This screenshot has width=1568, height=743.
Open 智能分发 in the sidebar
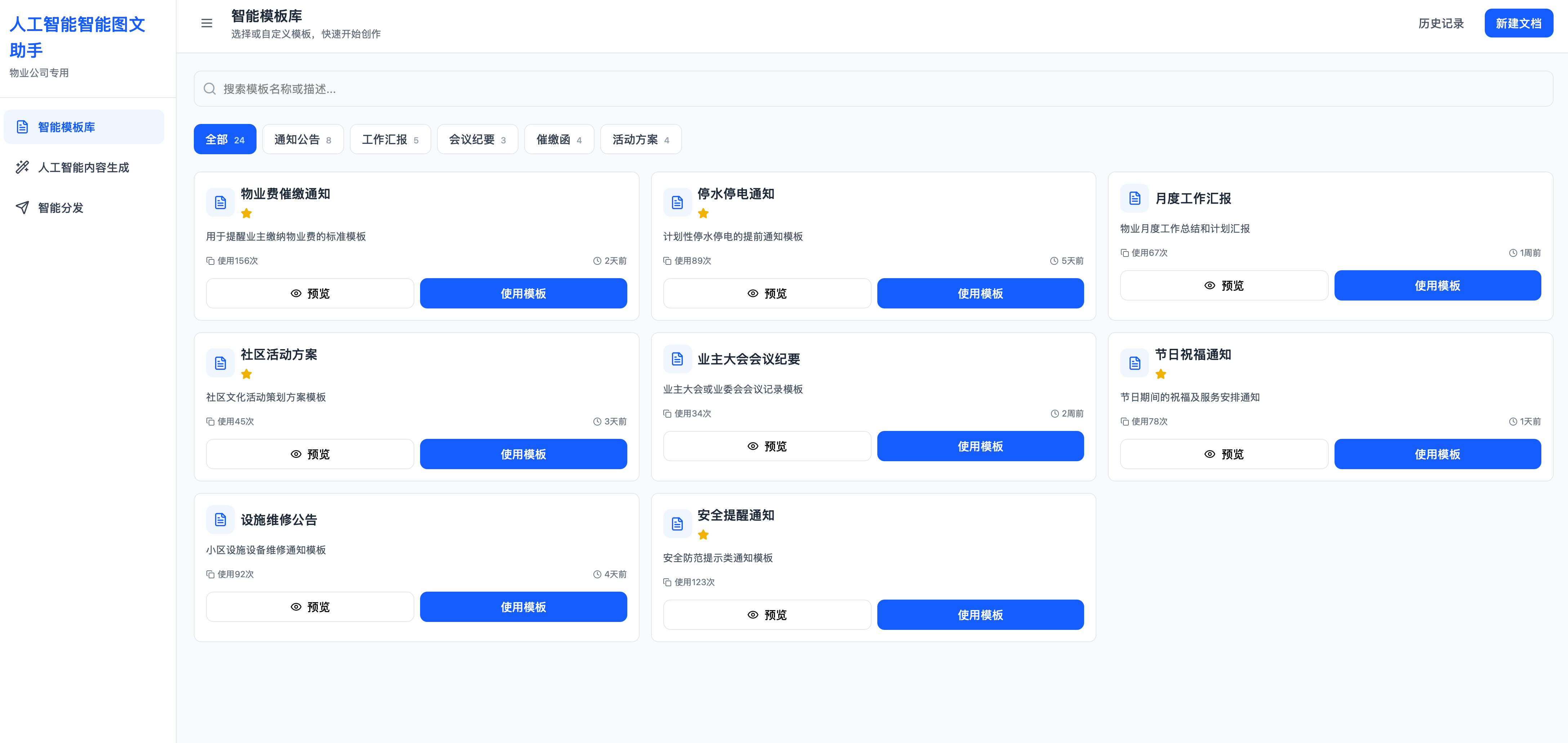[x=84, y=208]
